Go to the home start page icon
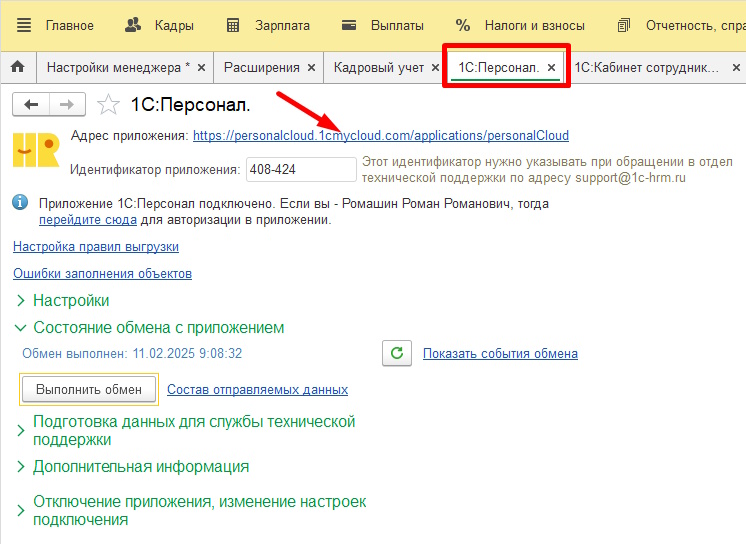This screenshot has width=746, height=544. [x=18, y=67]
